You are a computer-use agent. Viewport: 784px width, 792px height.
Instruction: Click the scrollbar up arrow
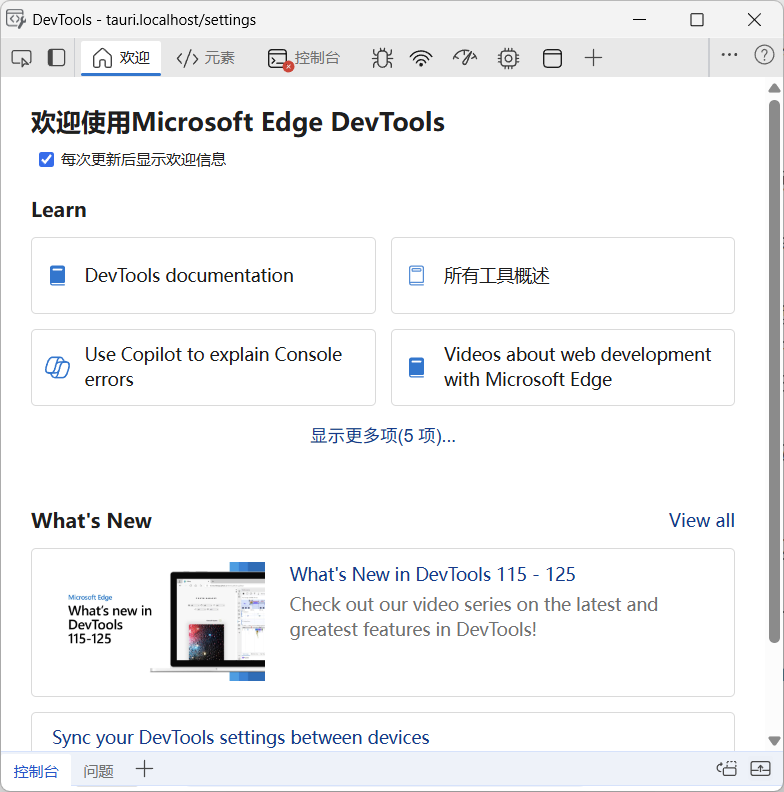pos(774,88)
